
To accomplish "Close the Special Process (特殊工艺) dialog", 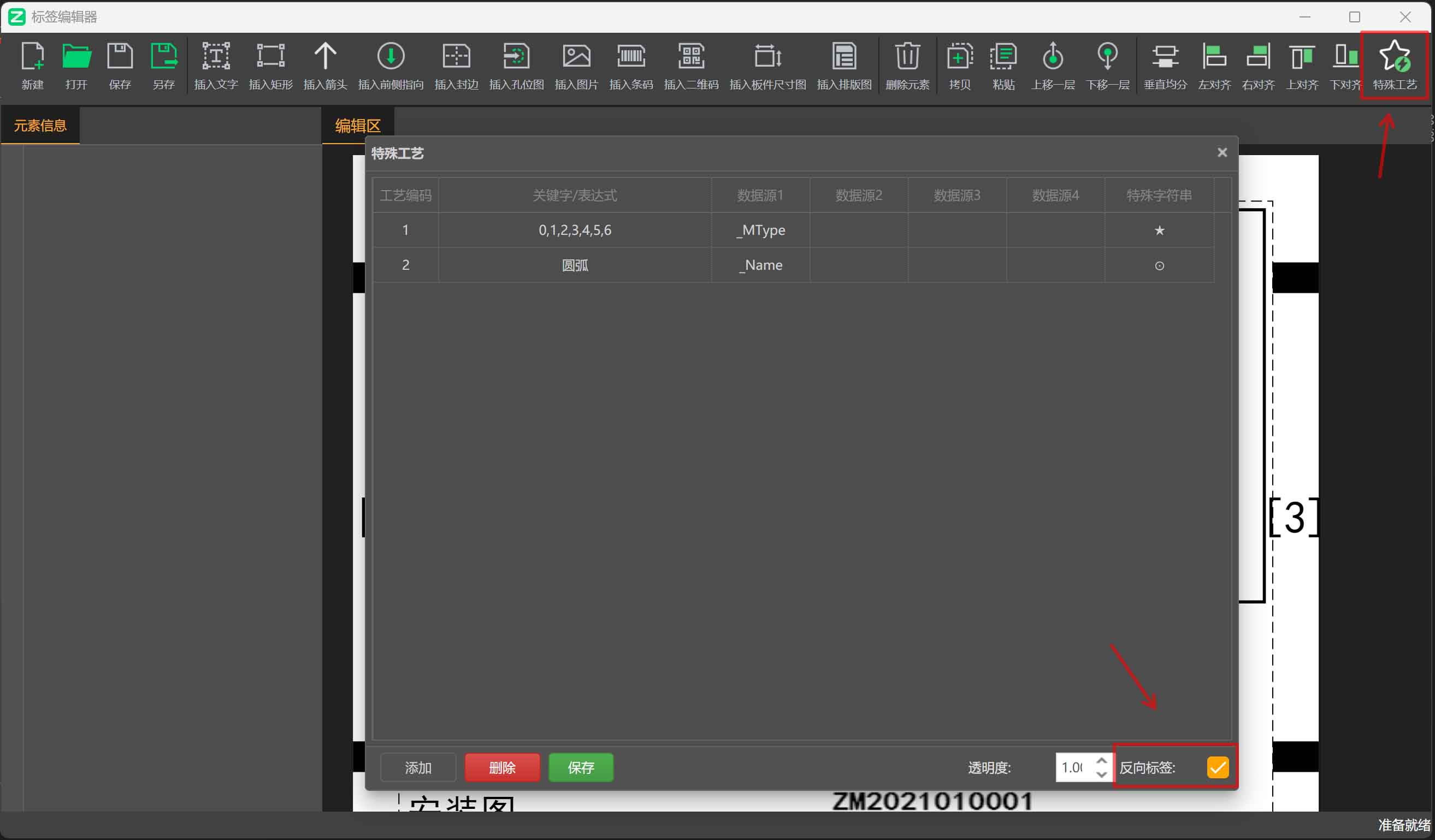I will coord(1222,152).
